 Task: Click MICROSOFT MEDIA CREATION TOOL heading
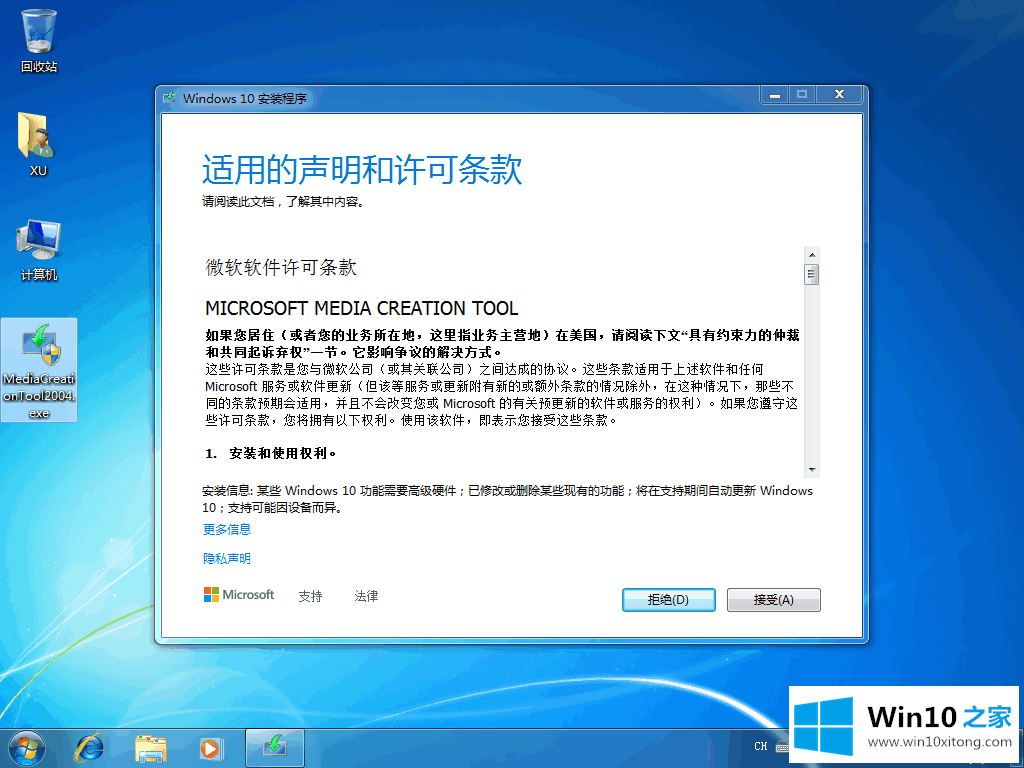tap(362, 308)
